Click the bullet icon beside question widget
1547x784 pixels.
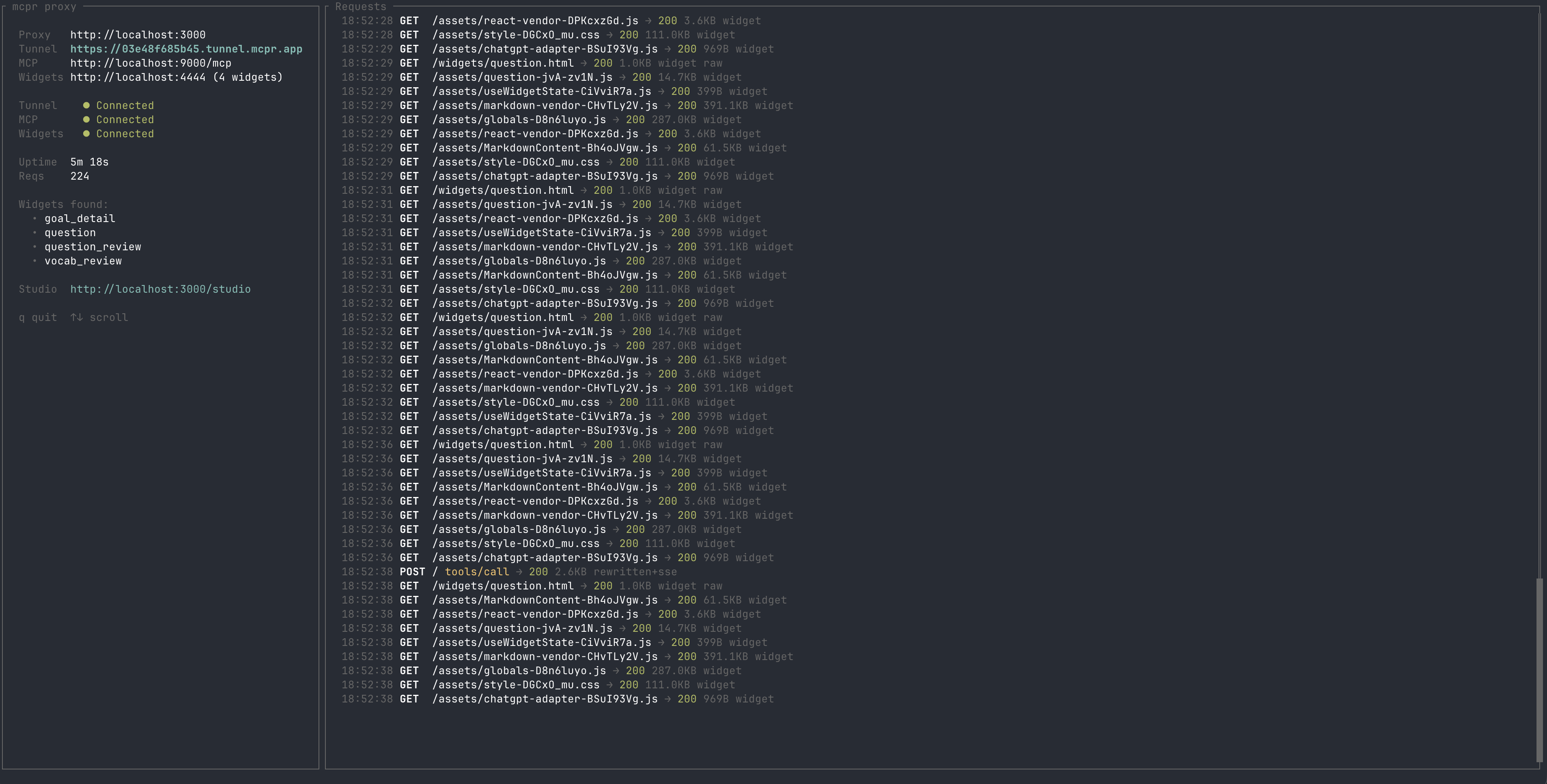coord(36,233)
